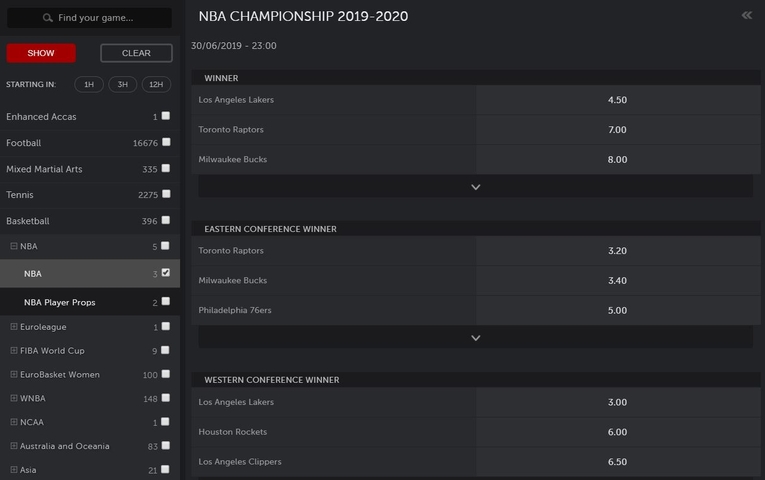765x480 pixels.
Task: Tick the Asia checkbox
Action: coord(165,469)
